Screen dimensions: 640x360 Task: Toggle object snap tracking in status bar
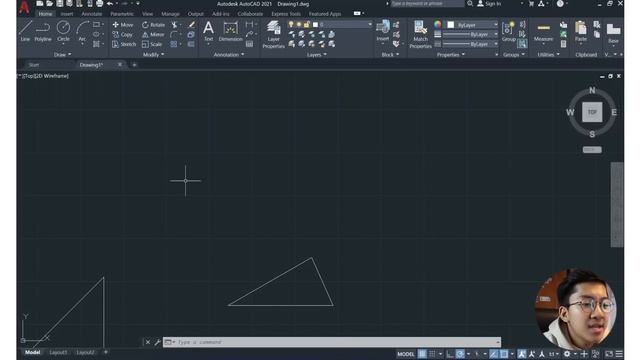(494, 354)
